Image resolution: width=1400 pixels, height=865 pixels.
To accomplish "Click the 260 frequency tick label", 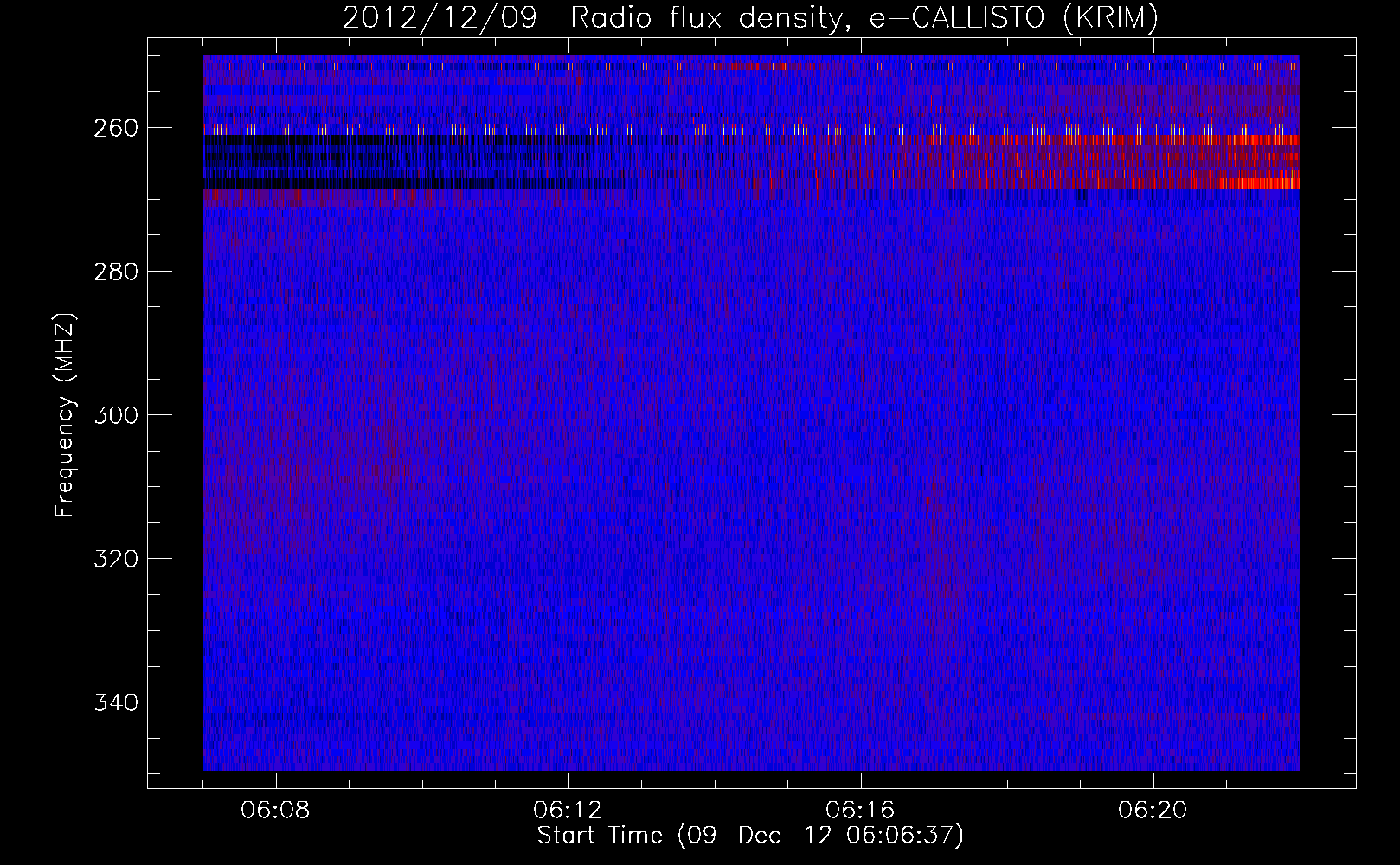I will click(115, 128).
